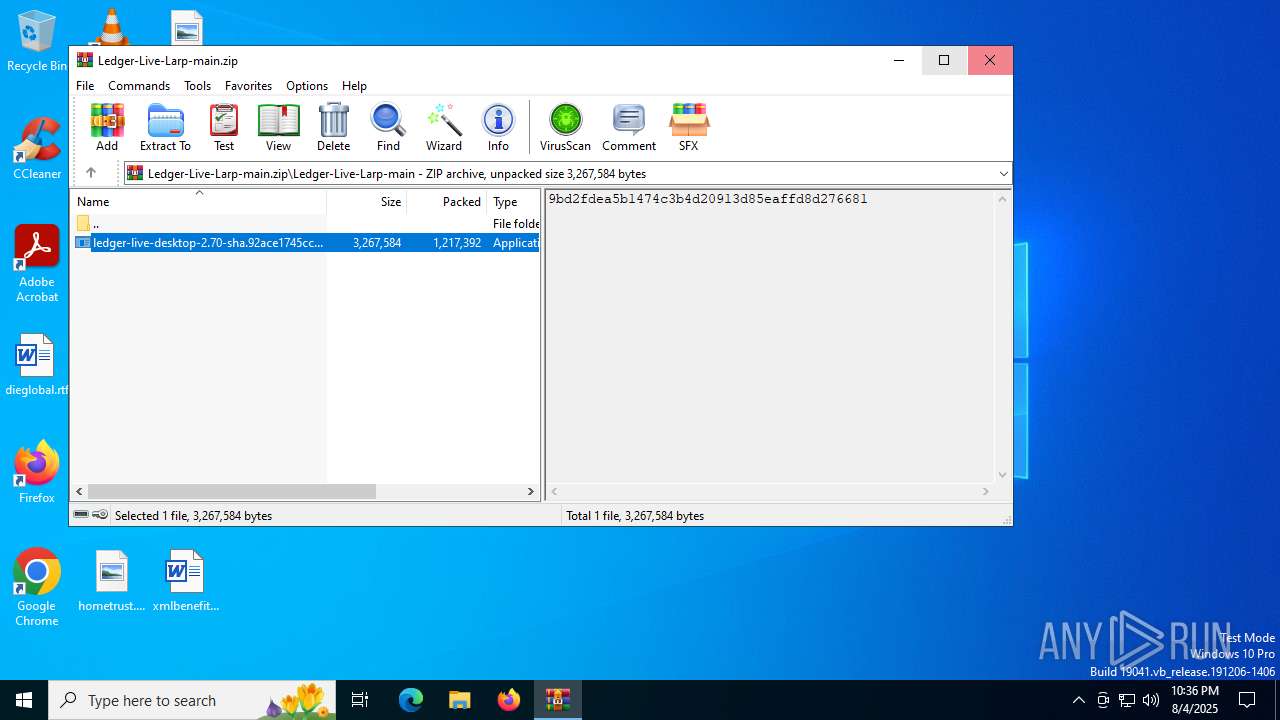Click file list scroll left arrow
This screenshot has height=720, width=1280.
coord(80,491)
